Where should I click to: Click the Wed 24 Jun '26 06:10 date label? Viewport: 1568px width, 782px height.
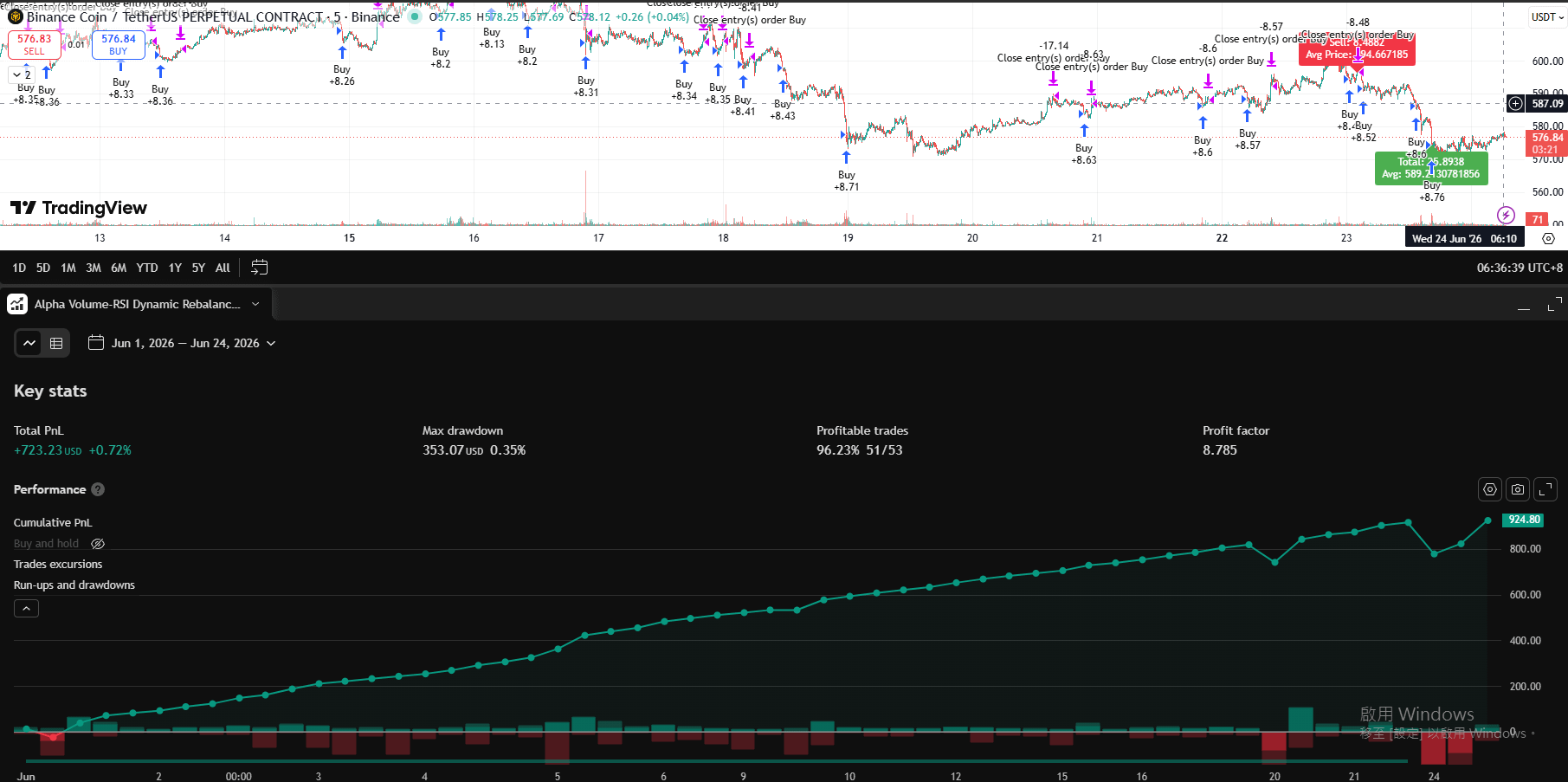pos(1464,238)
